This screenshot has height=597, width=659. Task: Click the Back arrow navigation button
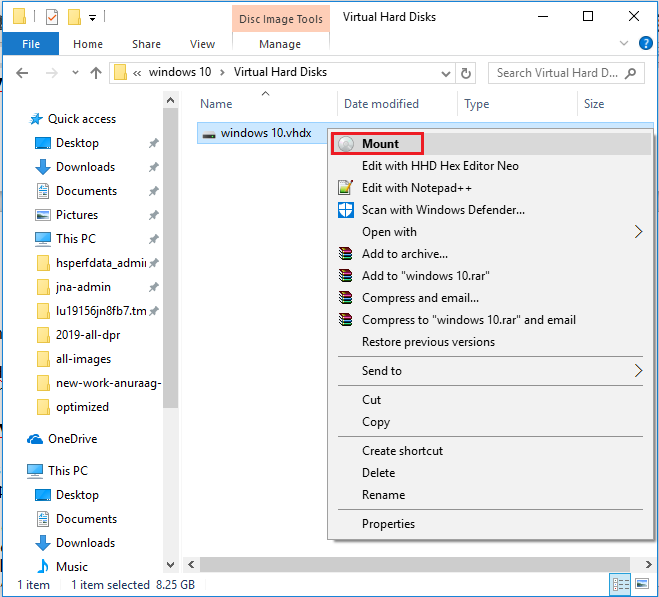tap(22, 73)
